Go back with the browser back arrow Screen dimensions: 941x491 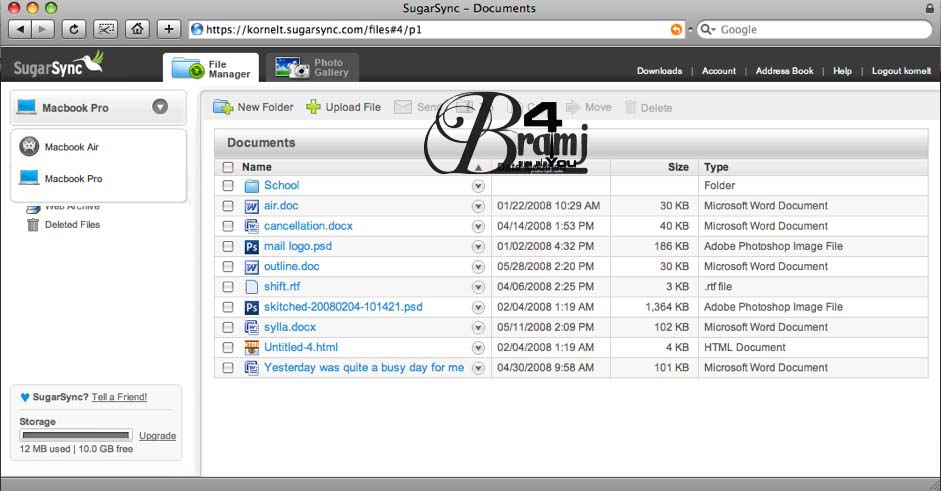click(20, 29)
